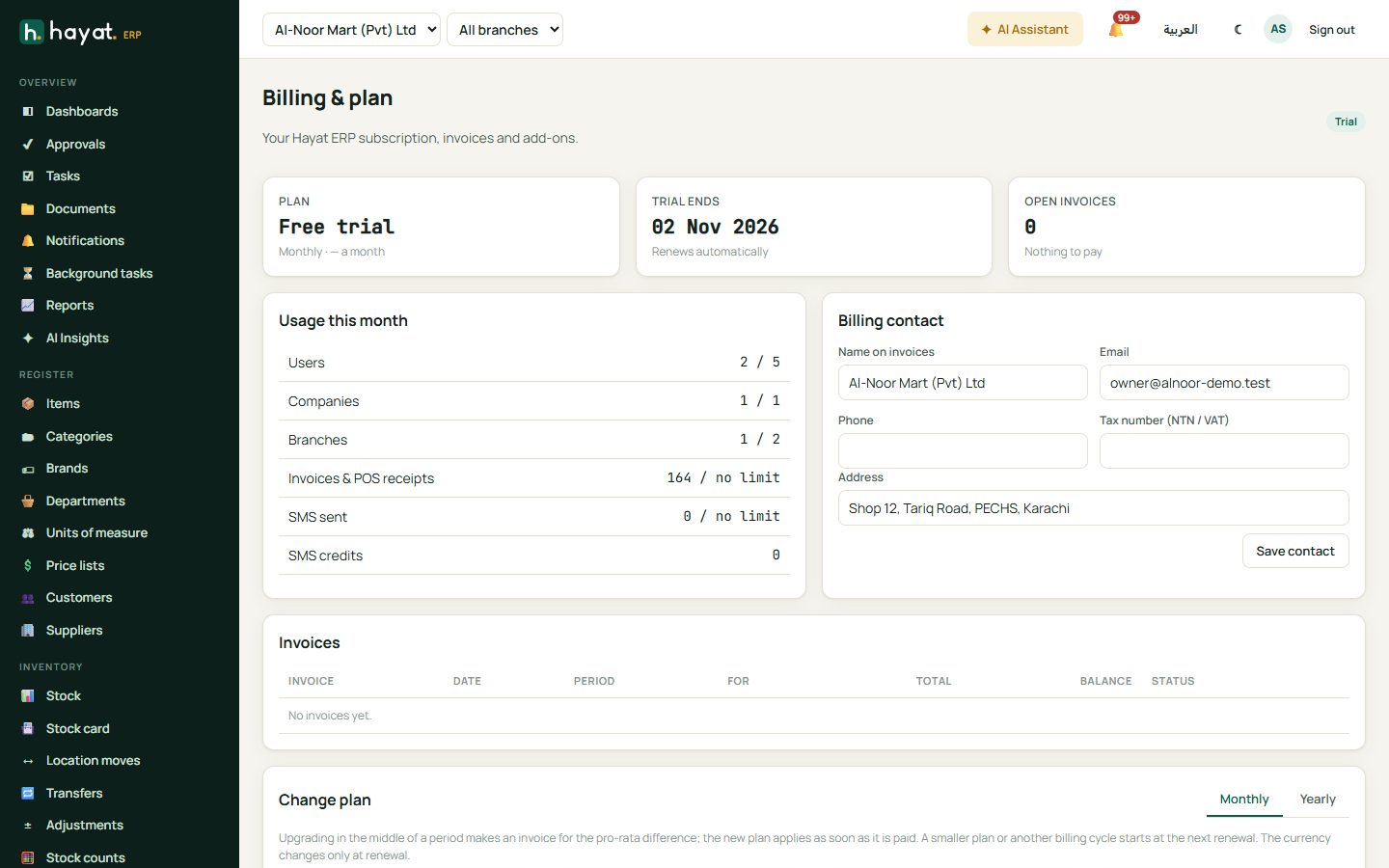The image size is (1389, 868).
Task: Click the Background tasks hourglass icon
Action: (x=28, y=274)
